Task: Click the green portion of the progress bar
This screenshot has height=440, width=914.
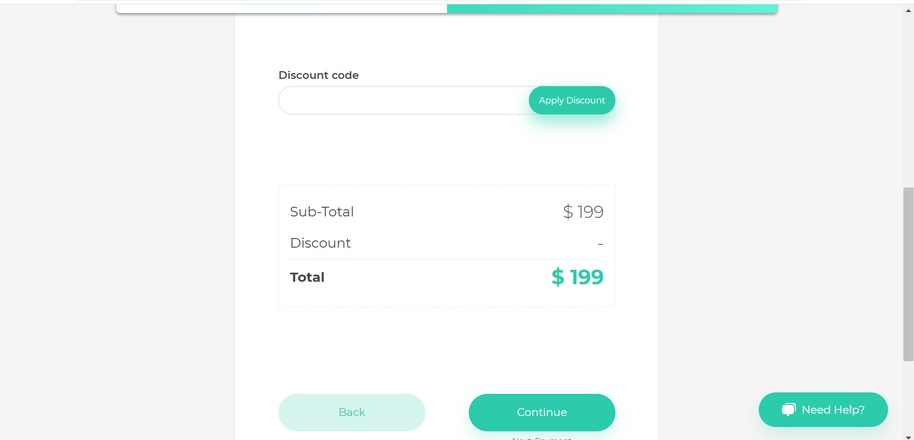Action: [x=612, y=8]
